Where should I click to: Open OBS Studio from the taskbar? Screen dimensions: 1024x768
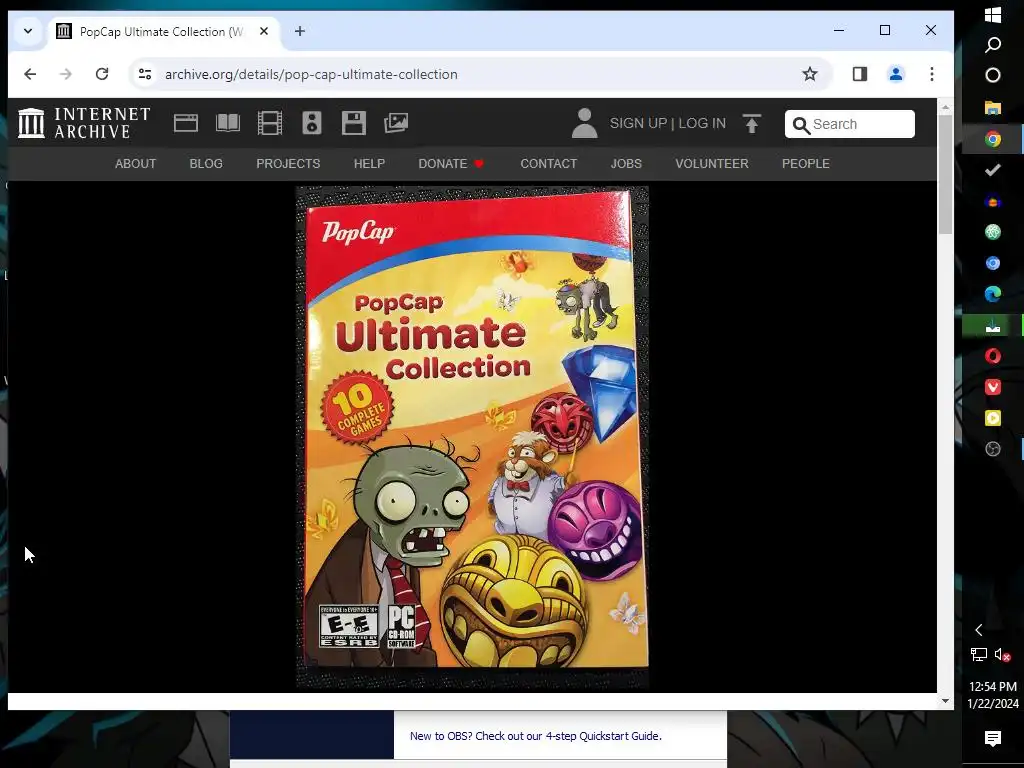pyautogui.click(x=993, y=449)
